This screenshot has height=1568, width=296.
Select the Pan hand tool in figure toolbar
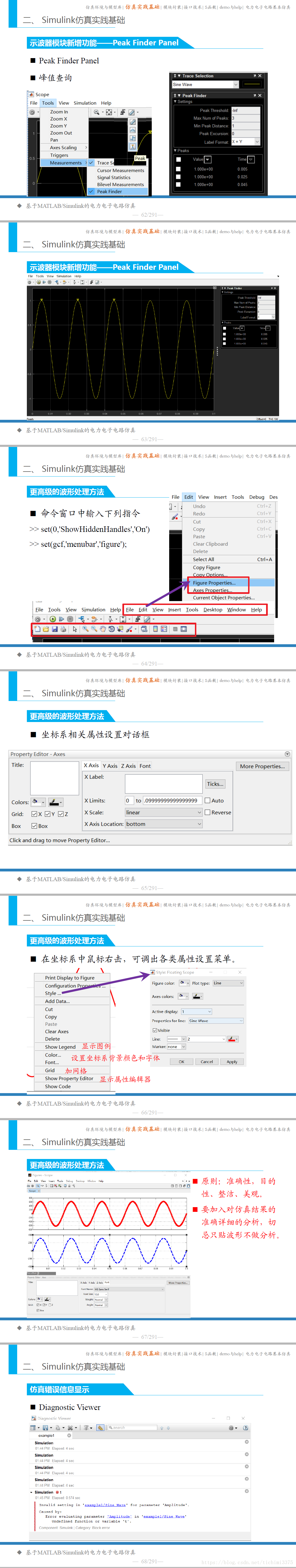(x=103, y=629)
